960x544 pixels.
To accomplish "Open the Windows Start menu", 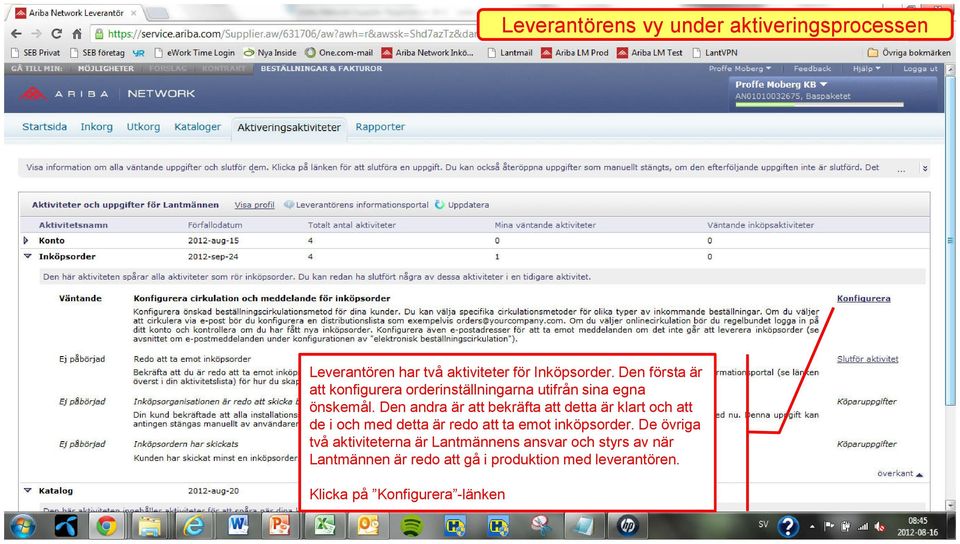I will (23, 526).
